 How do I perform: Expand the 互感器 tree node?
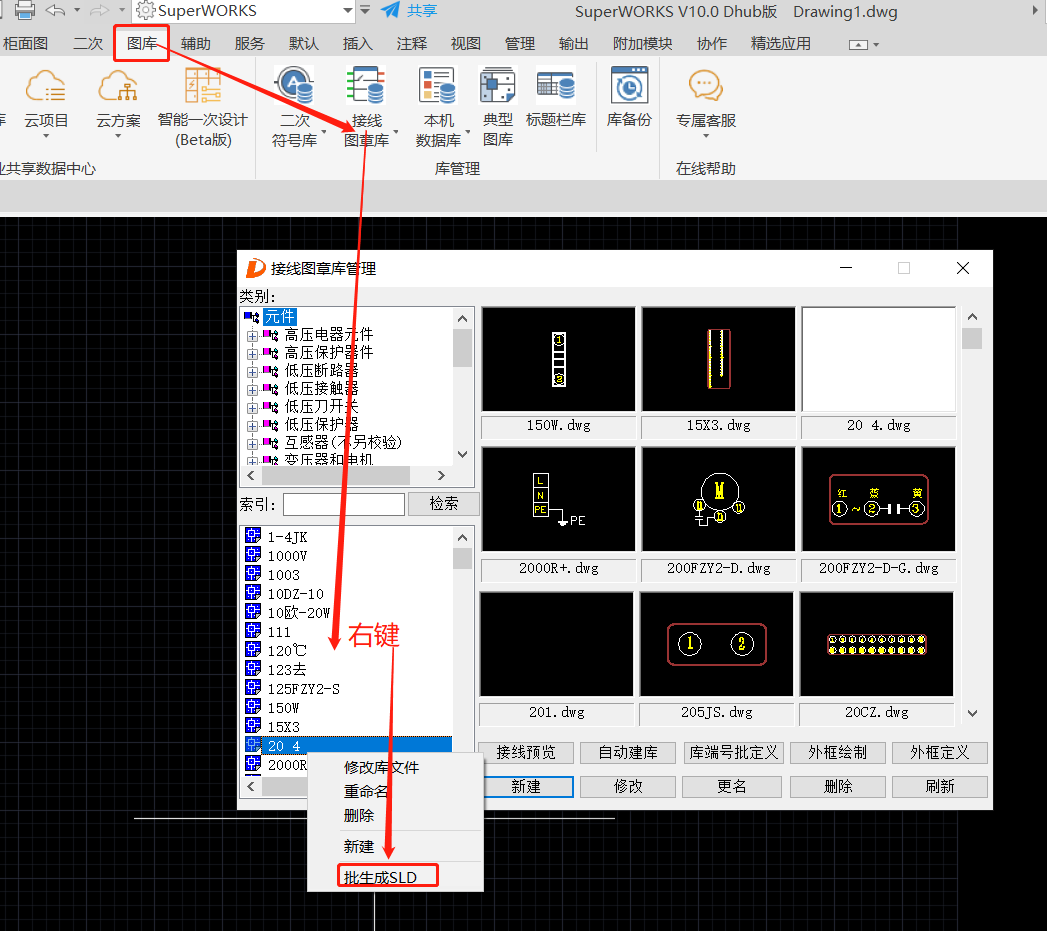point(252,443)
